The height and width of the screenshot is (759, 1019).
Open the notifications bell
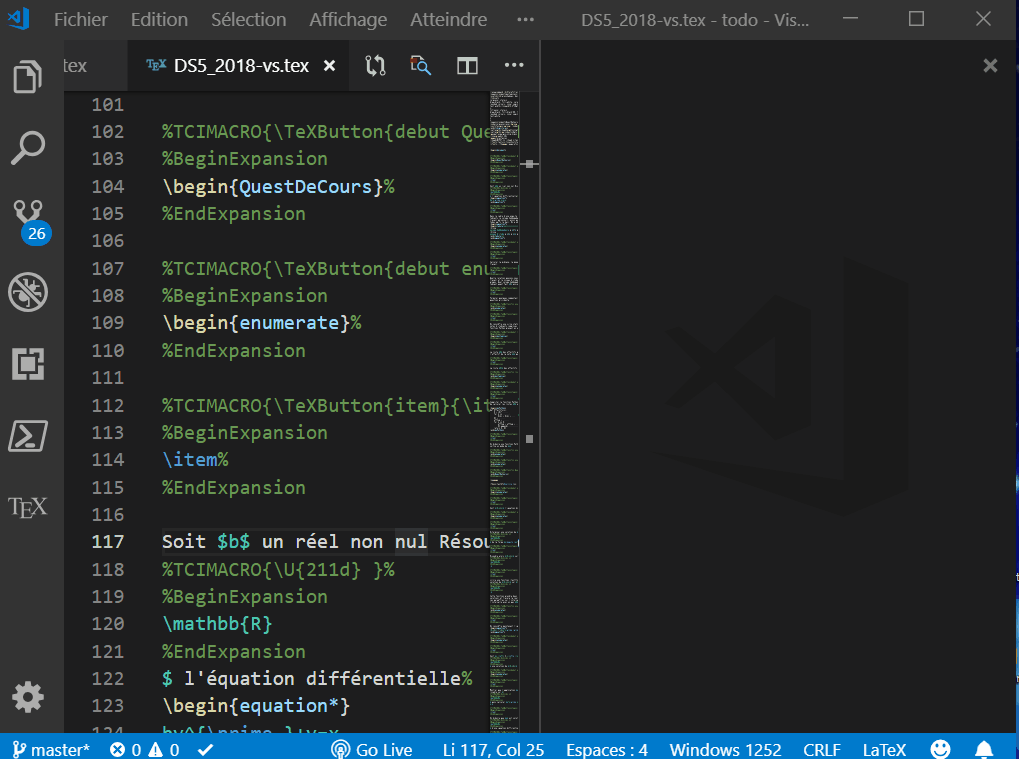983,748
